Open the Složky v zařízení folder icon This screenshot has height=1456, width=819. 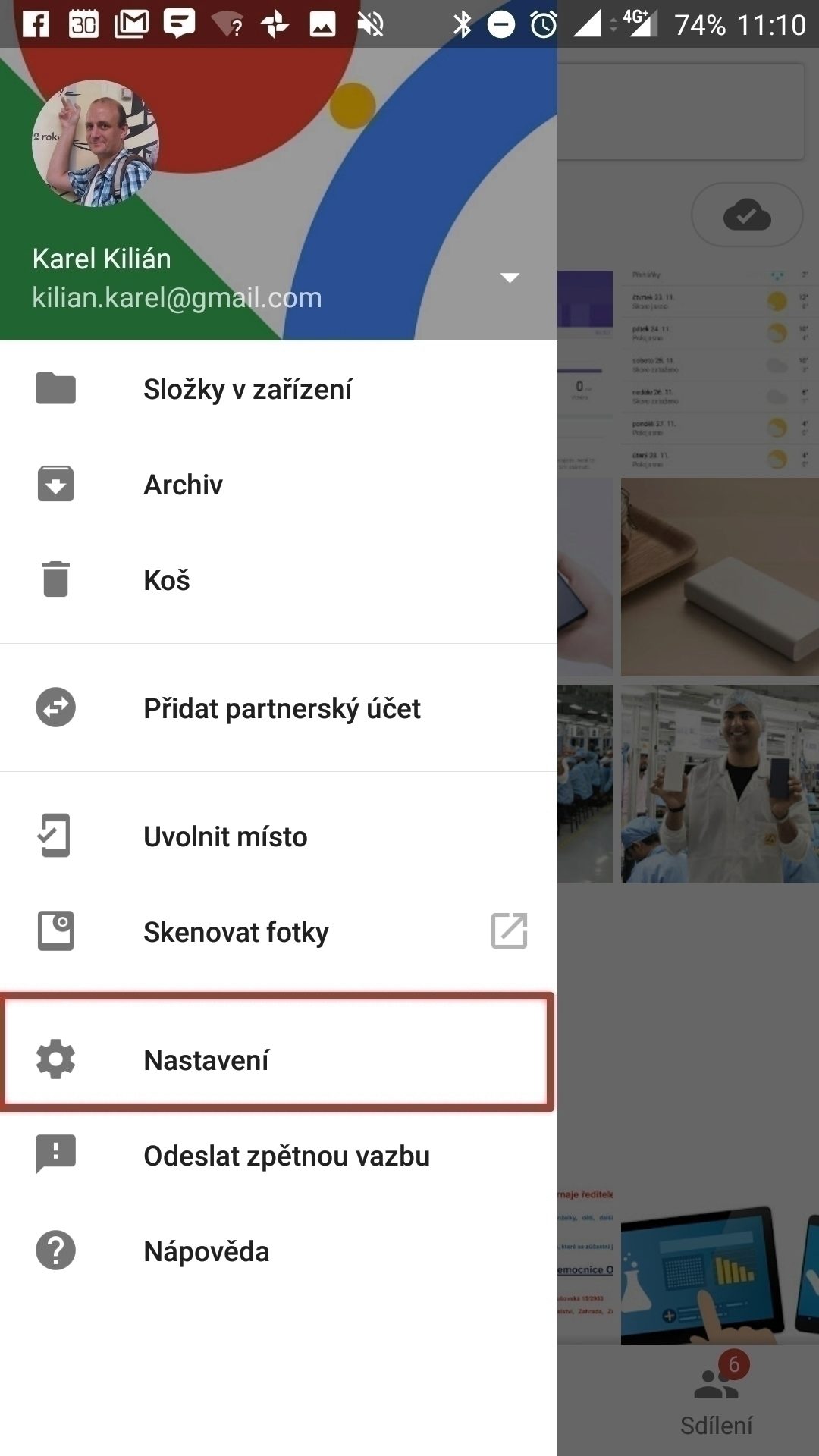(55, 388)
